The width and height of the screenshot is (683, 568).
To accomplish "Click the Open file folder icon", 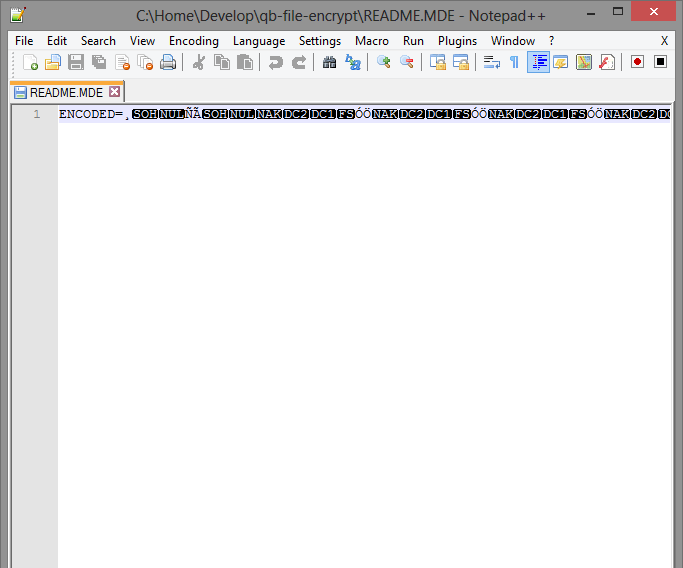I will 53,62.
